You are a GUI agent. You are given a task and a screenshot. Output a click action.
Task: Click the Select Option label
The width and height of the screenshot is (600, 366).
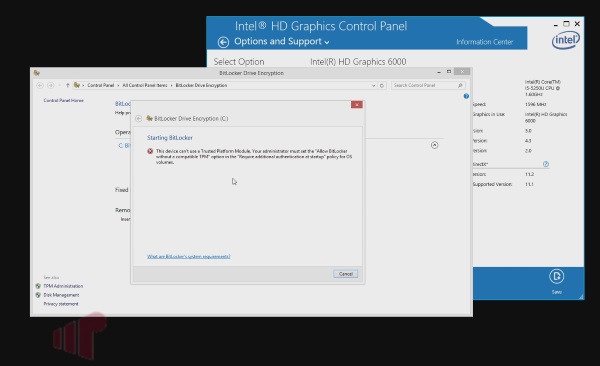coord(239,62)
